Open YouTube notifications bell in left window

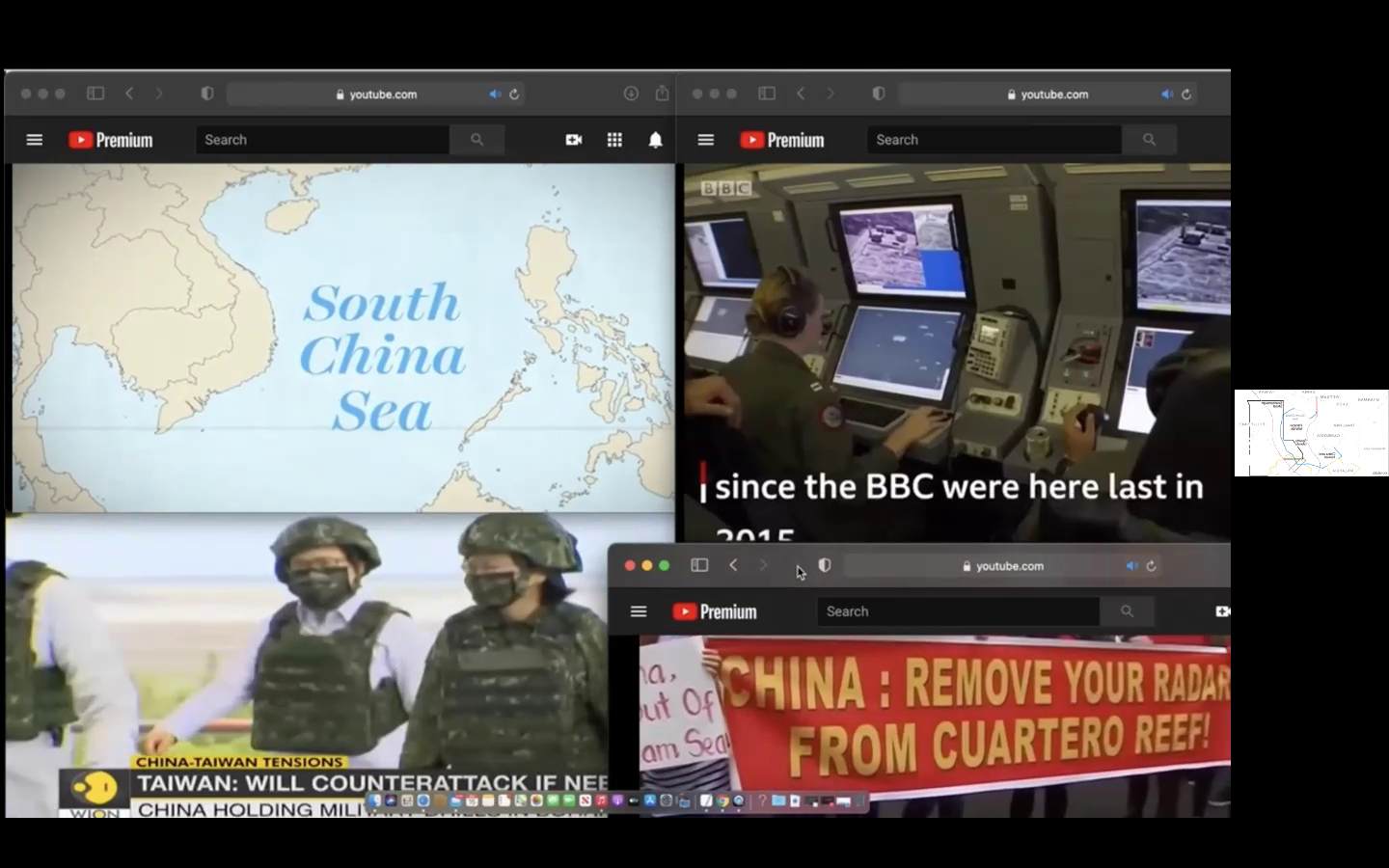(x=655, y=140)
